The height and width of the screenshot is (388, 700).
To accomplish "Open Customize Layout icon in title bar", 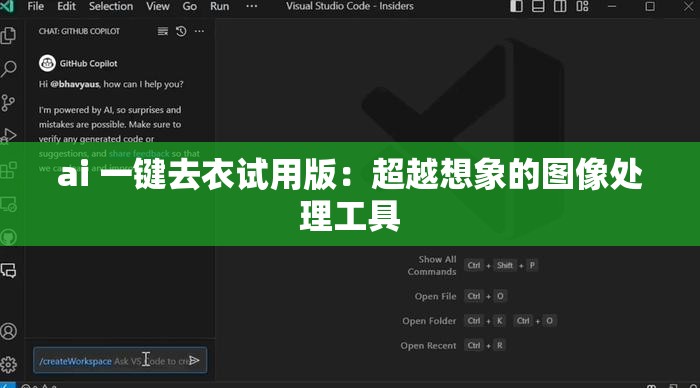I will tap(582, 6).
